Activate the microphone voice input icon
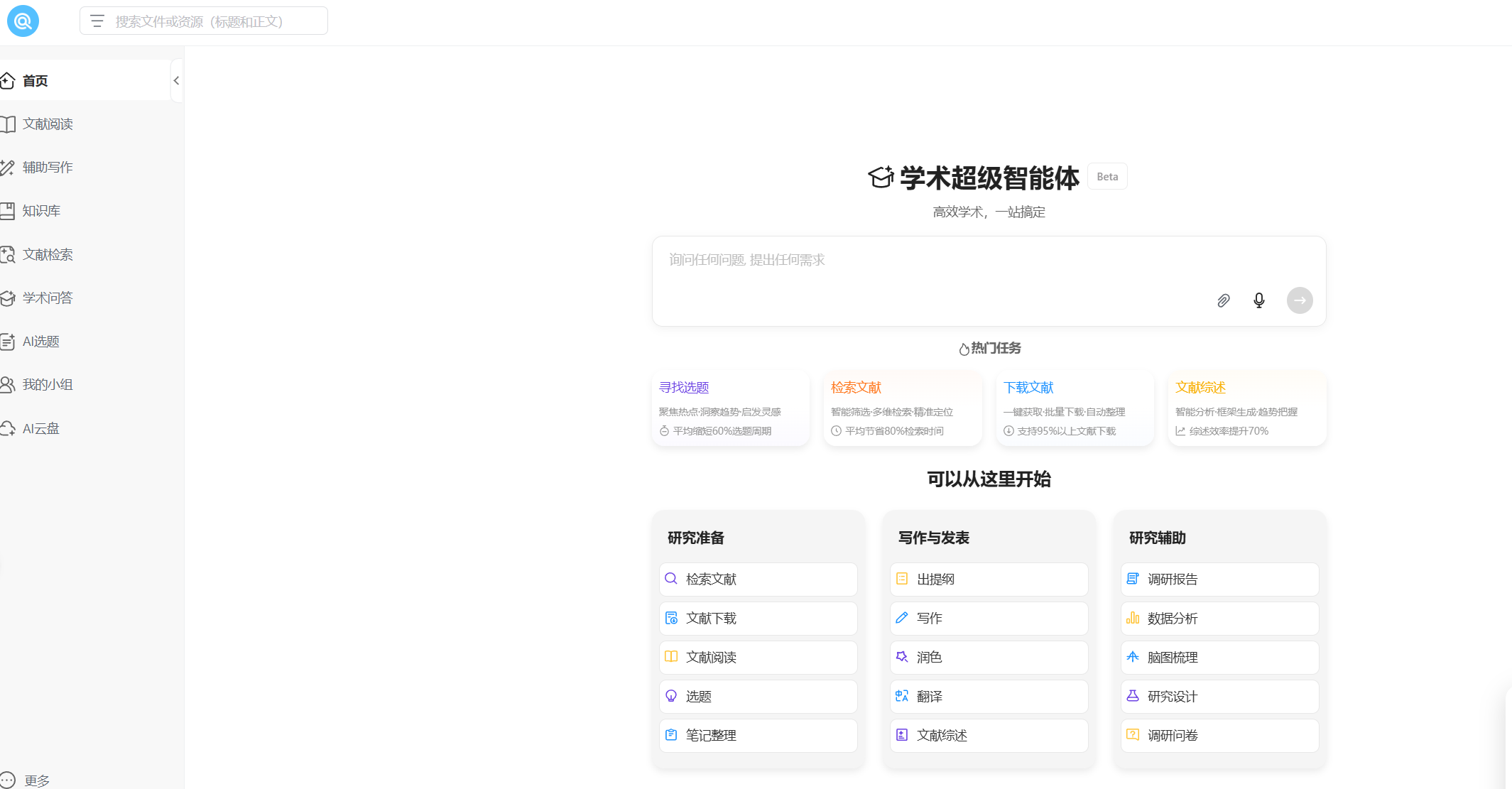The image size is (1512, 789). [1258, 300]
